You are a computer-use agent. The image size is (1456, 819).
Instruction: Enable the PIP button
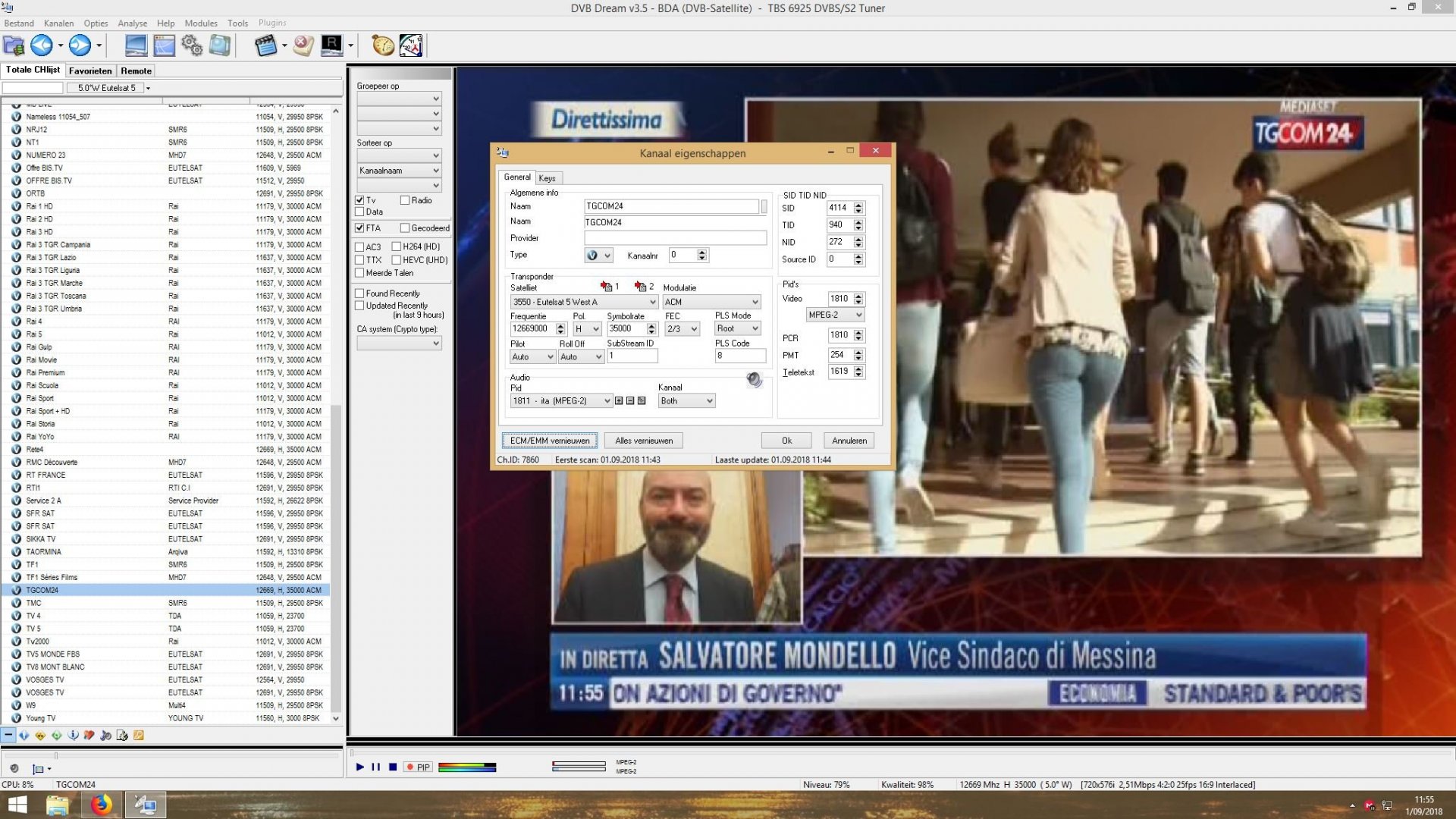[x=418, y=767]
